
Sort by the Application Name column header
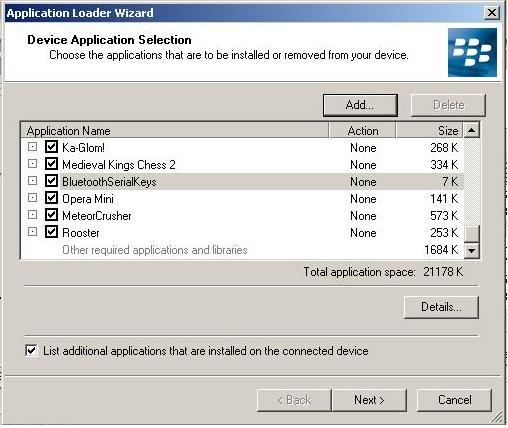click(x=175, y=130)
